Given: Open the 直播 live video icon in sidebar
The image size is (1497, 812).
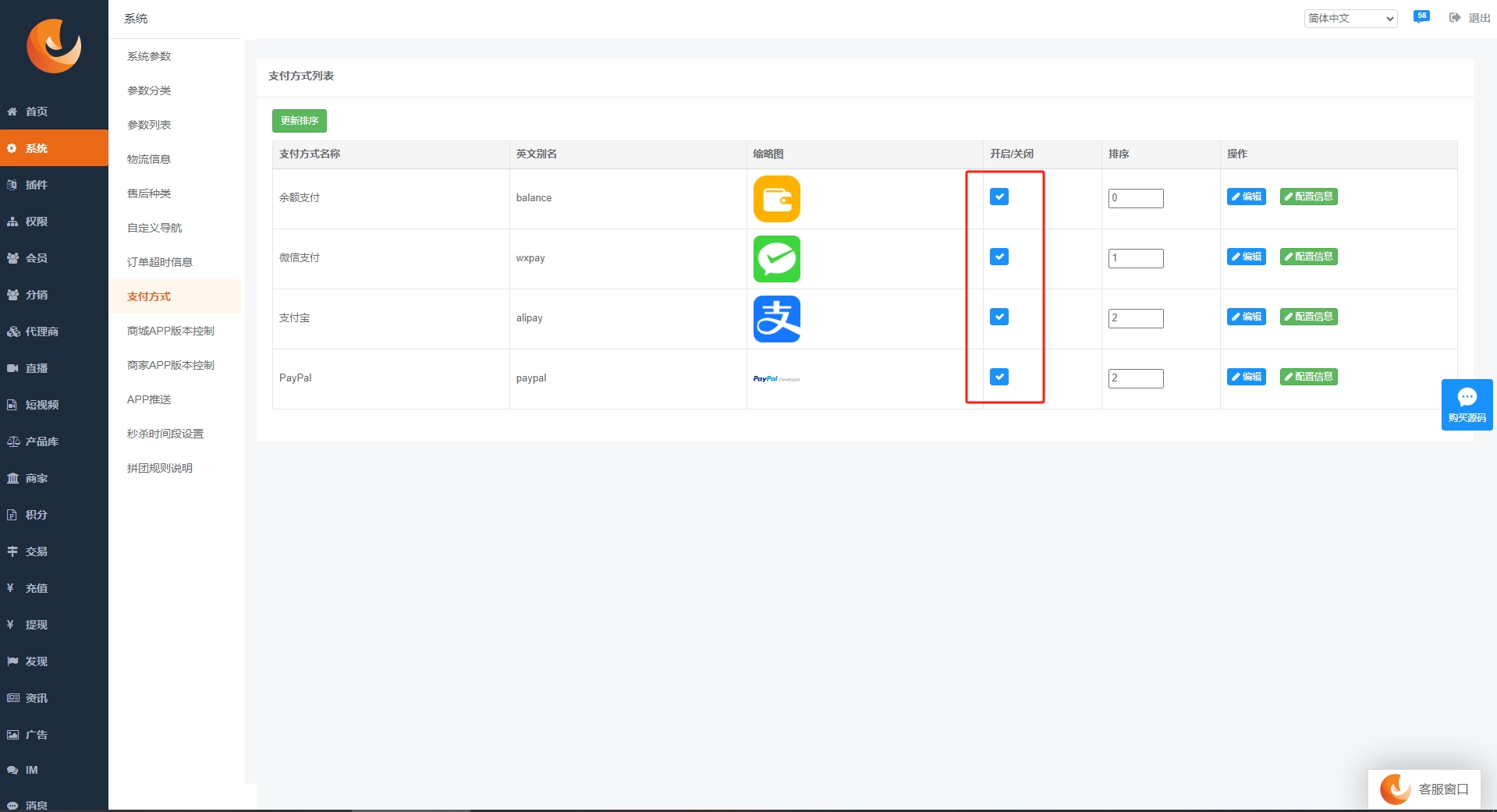Looking at the screenshot, I should click(x=12, y=368).
